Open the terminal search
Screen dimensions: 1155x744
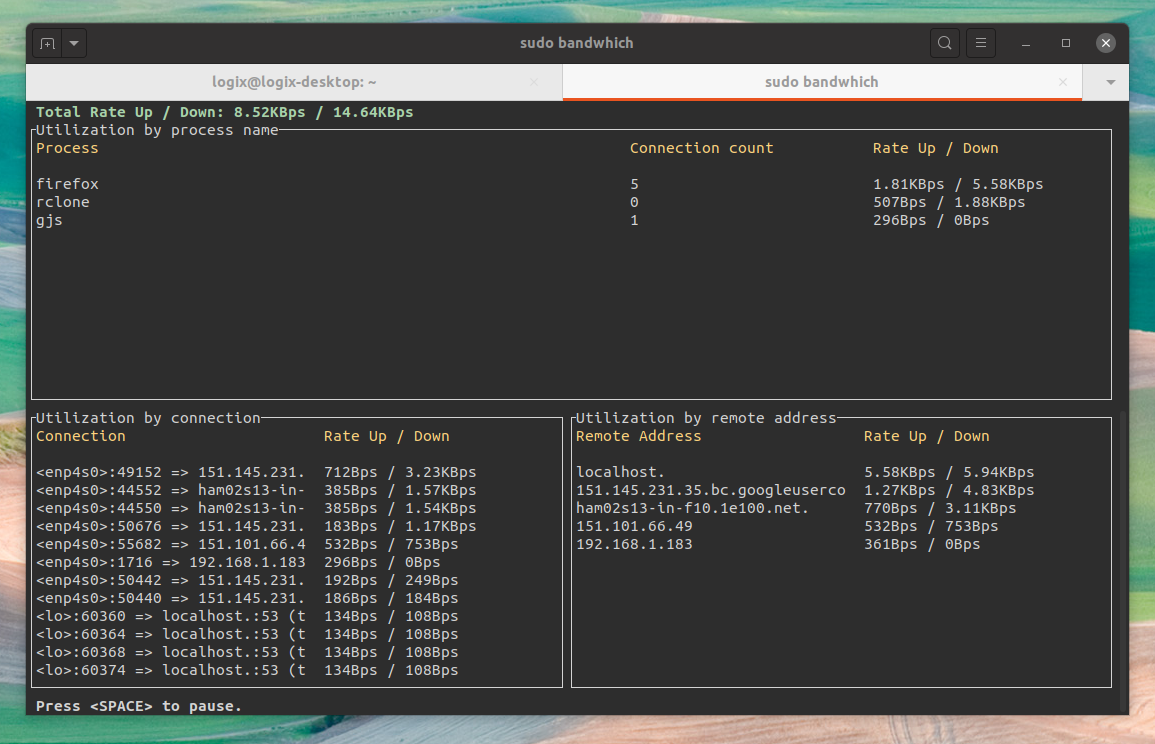(944, 42)
